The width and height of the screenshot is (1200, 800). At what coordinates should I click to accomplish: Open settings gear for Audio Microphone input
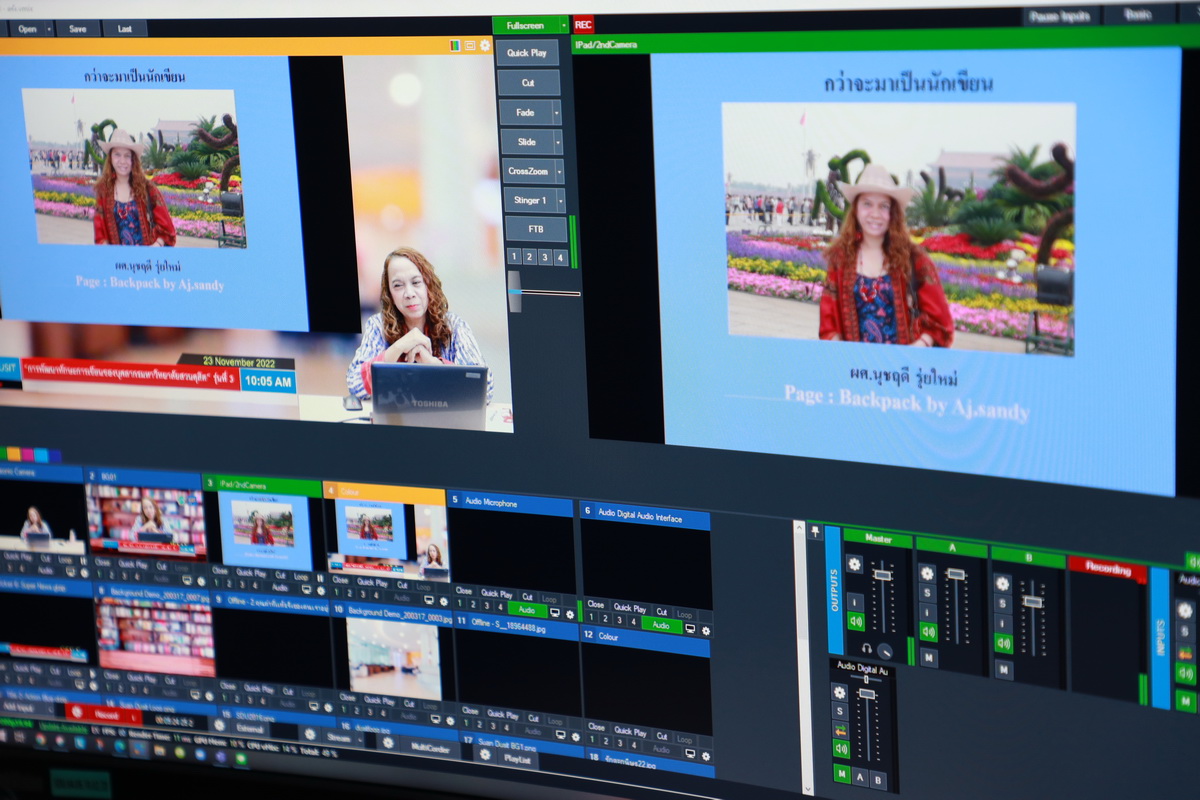click(x=569, y=615)
